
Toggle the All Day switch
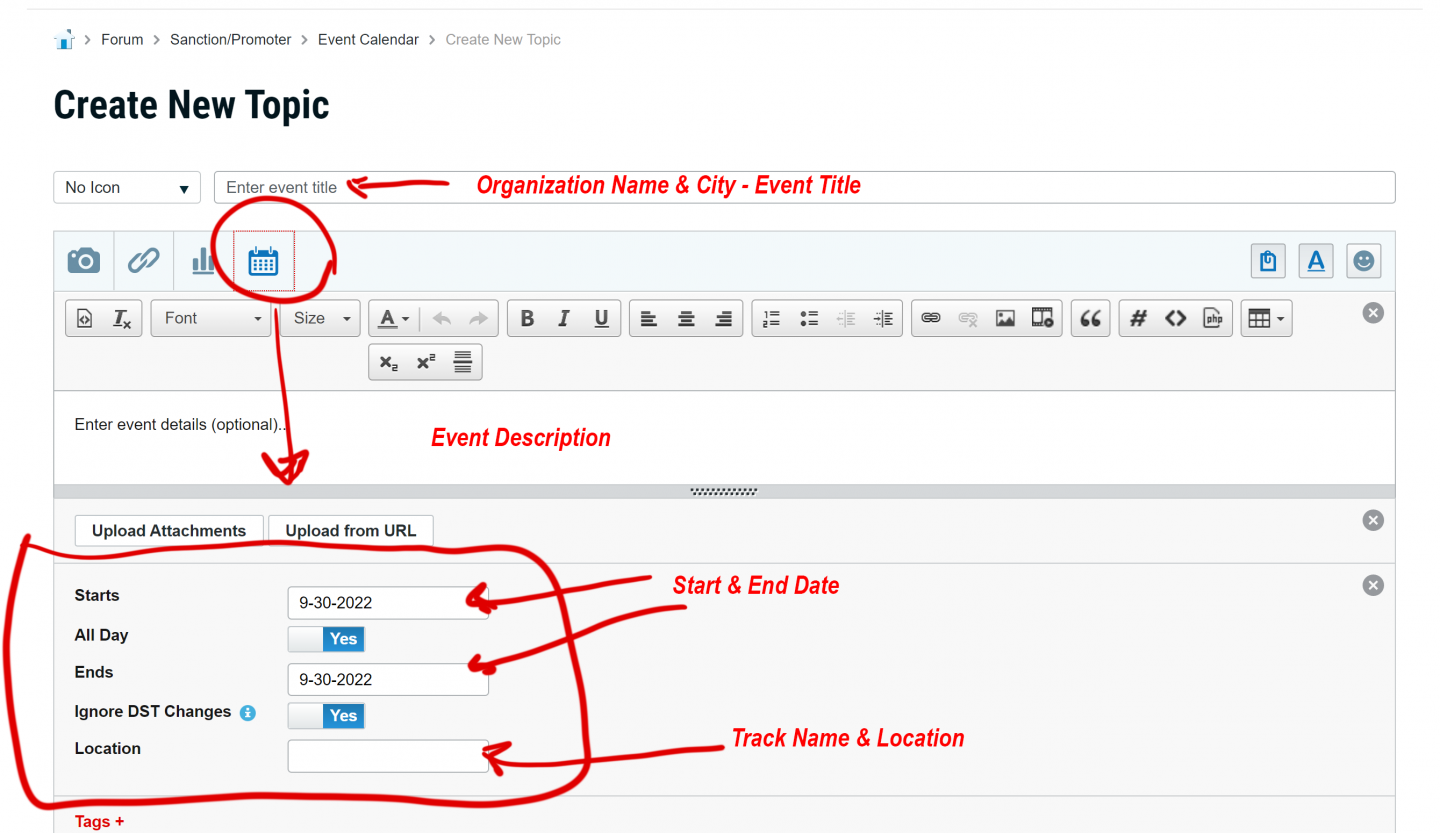coord(327,639)
